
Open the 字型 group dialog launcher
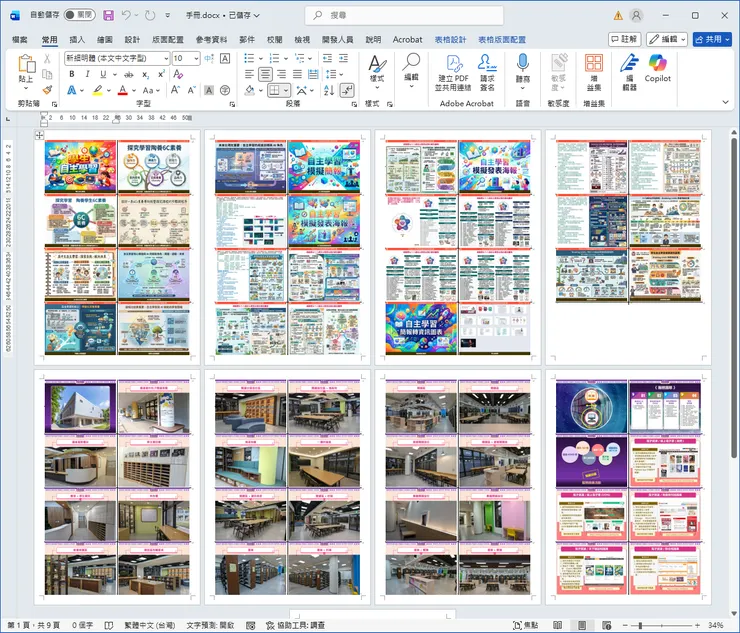tap(232, 104)
